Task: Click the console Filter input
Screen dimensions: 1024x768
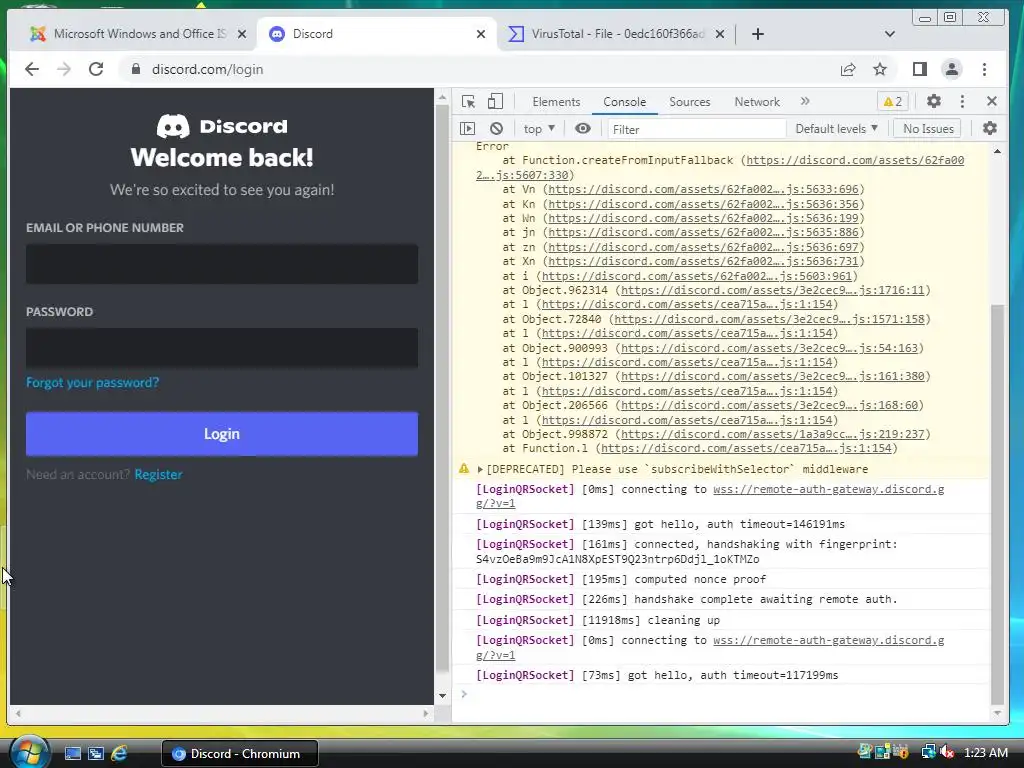Action: (x=696, y=129)
